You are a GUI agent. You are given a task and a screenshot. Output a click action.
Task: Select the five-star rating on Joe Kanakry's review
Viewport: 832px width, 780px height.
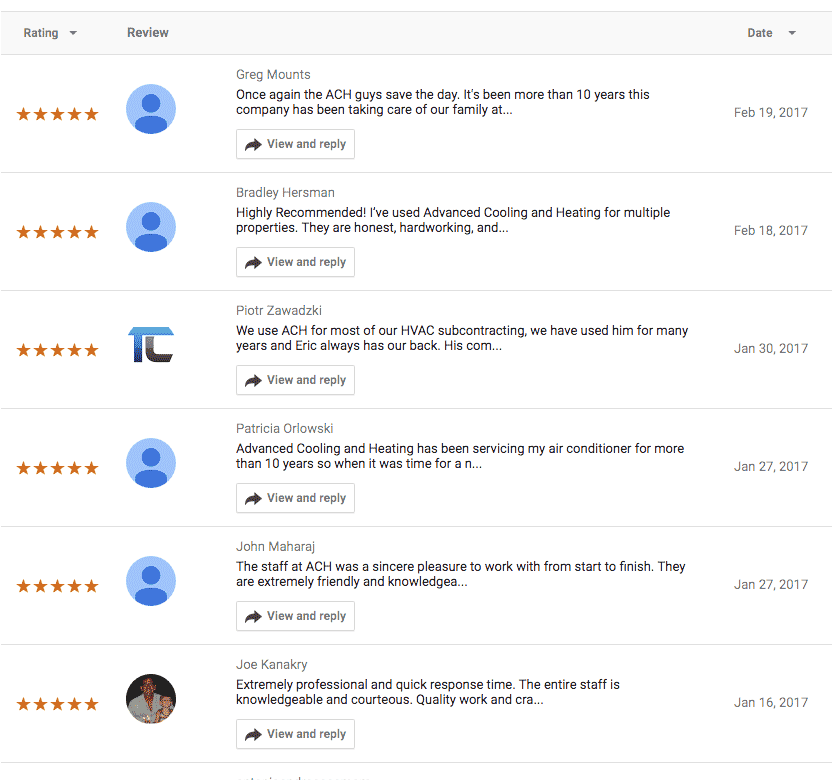[57, 704]
